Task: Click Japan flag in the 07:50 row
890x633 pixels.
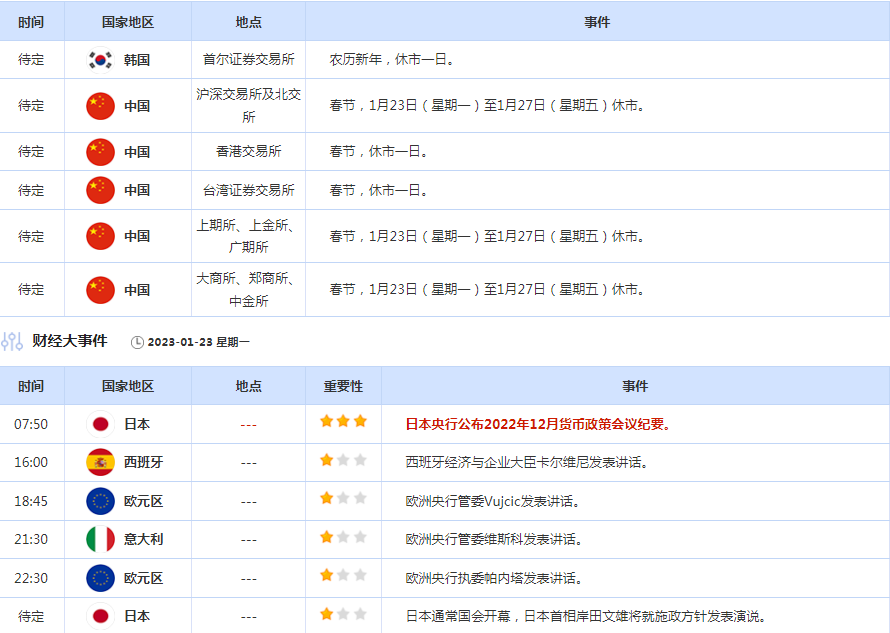Action: click(x=100, y=424)
